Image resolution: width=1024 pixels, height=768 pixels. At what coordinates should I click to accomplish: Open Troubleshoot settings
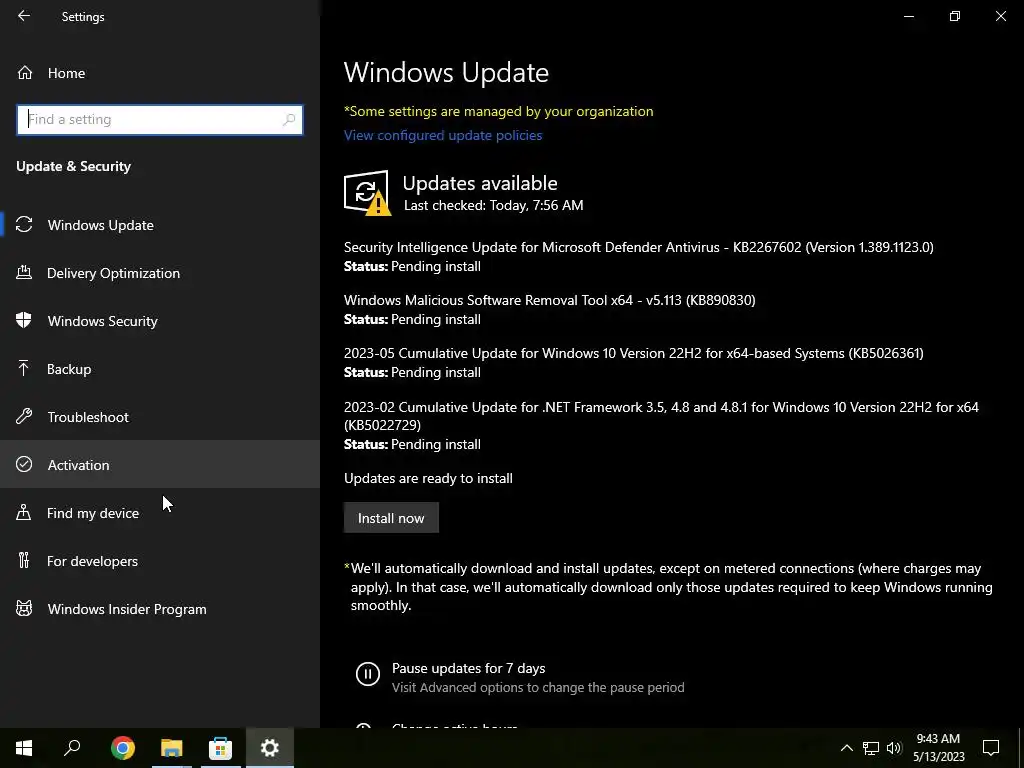coord(160,417)
